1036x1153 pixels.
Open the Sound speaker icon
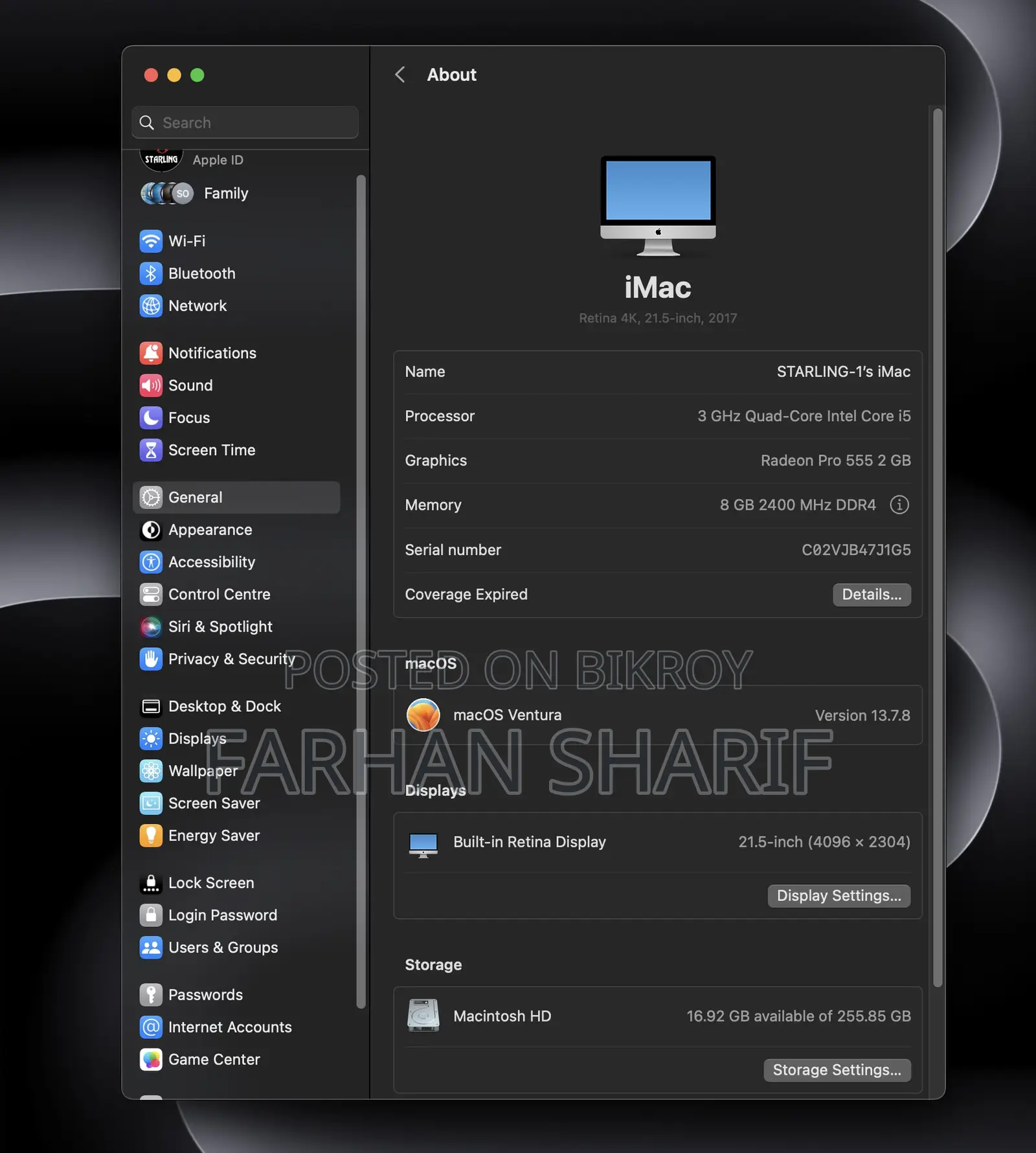coord(151,385)
